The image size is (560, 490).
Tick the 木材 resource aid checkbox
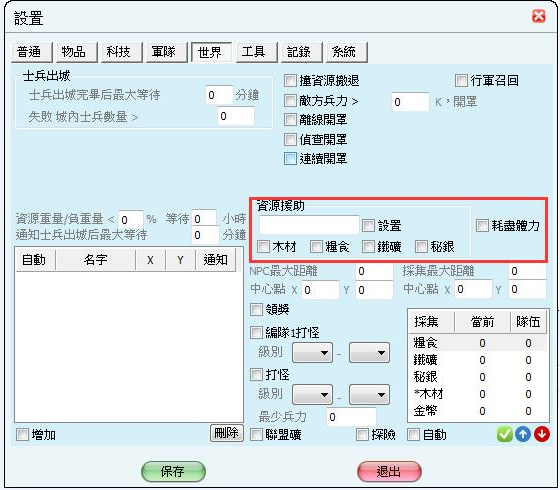tap(263, 246)
